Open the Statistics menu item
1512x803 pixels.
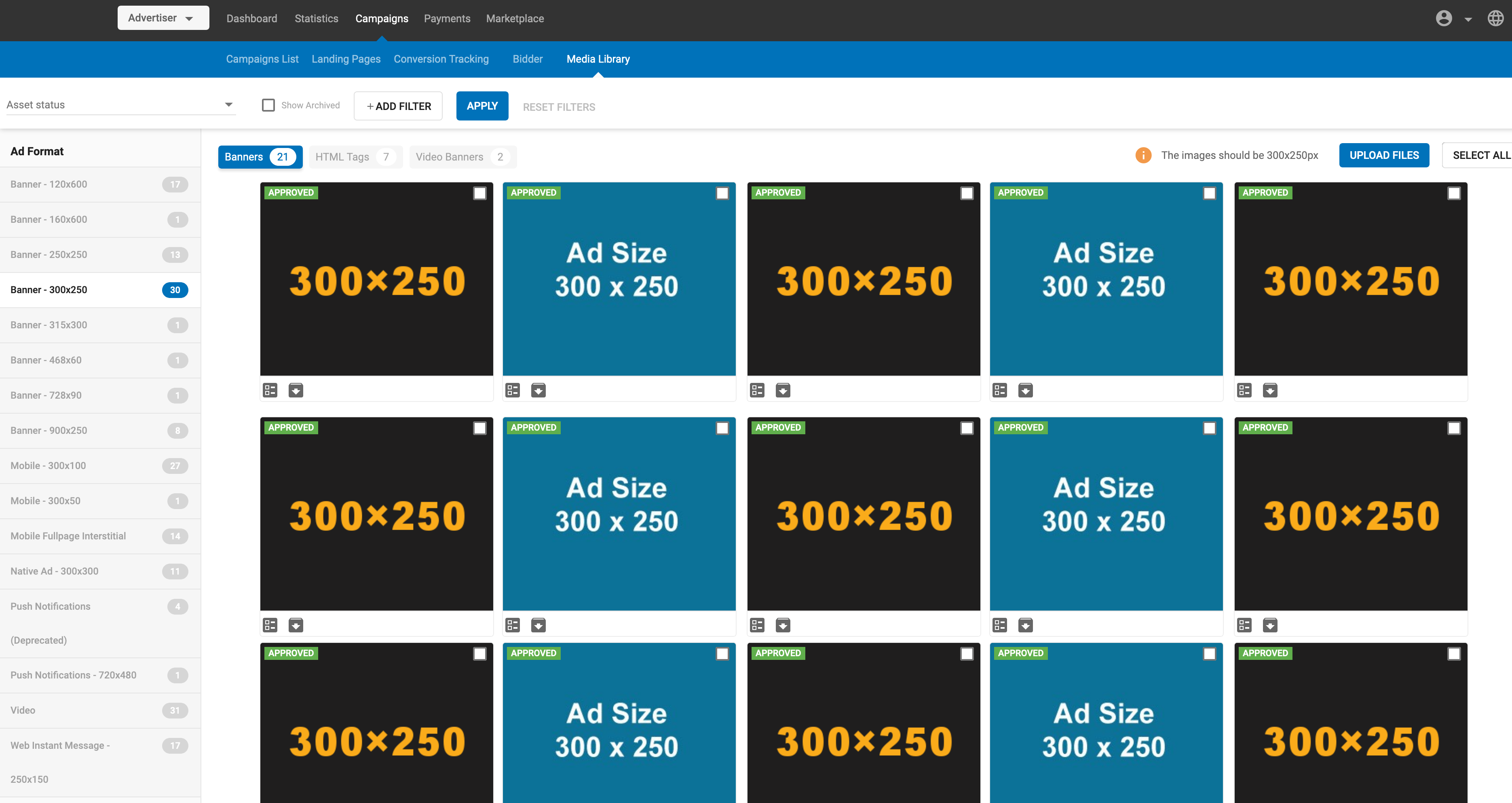coord(316,19)
